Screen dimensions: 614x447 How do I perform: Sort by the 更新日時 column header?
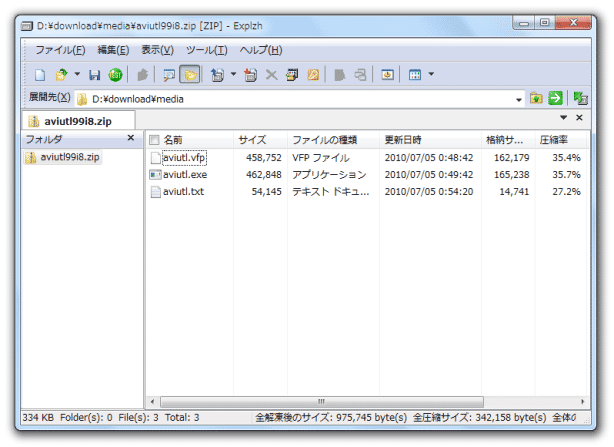pyautogui.click(x=430, y=140)
